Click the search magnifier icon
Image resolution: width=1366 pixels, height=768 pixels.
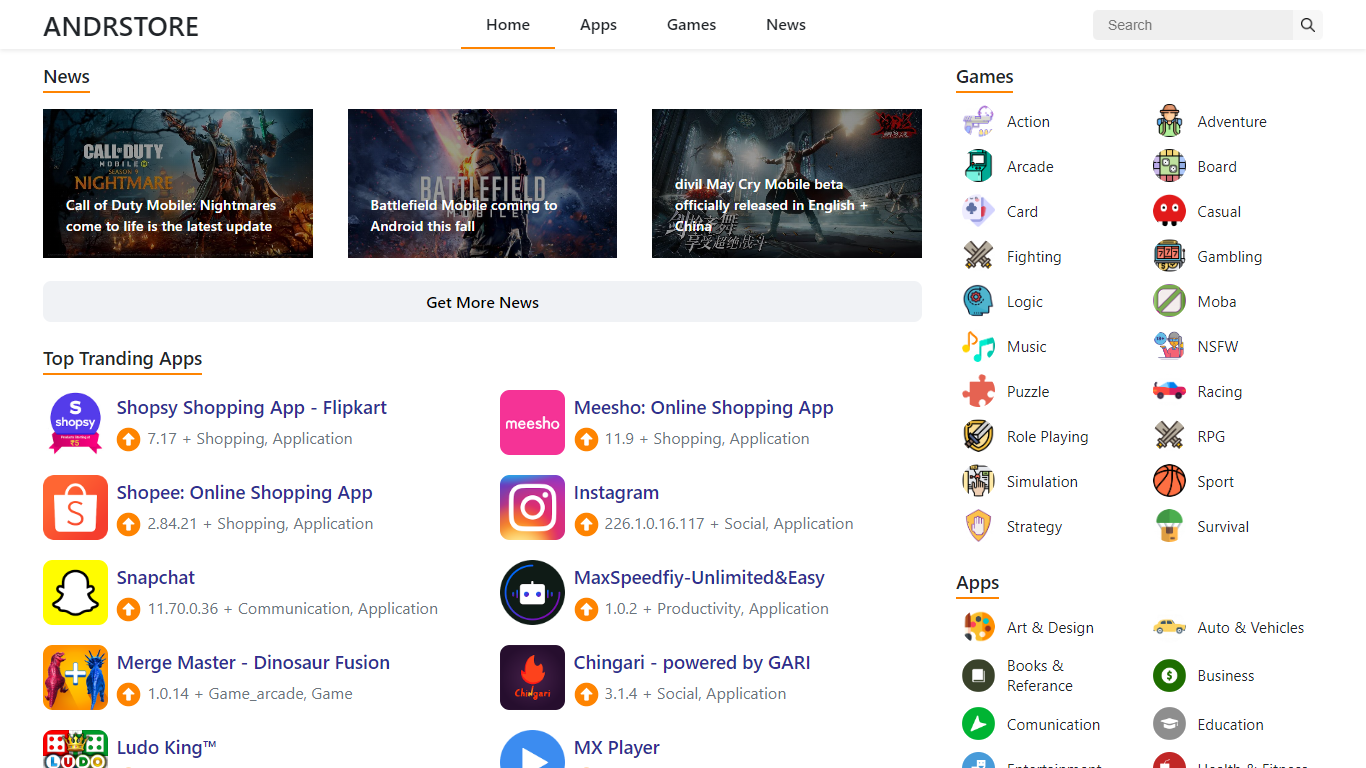pyautogui.click(x=1307, y=25)
